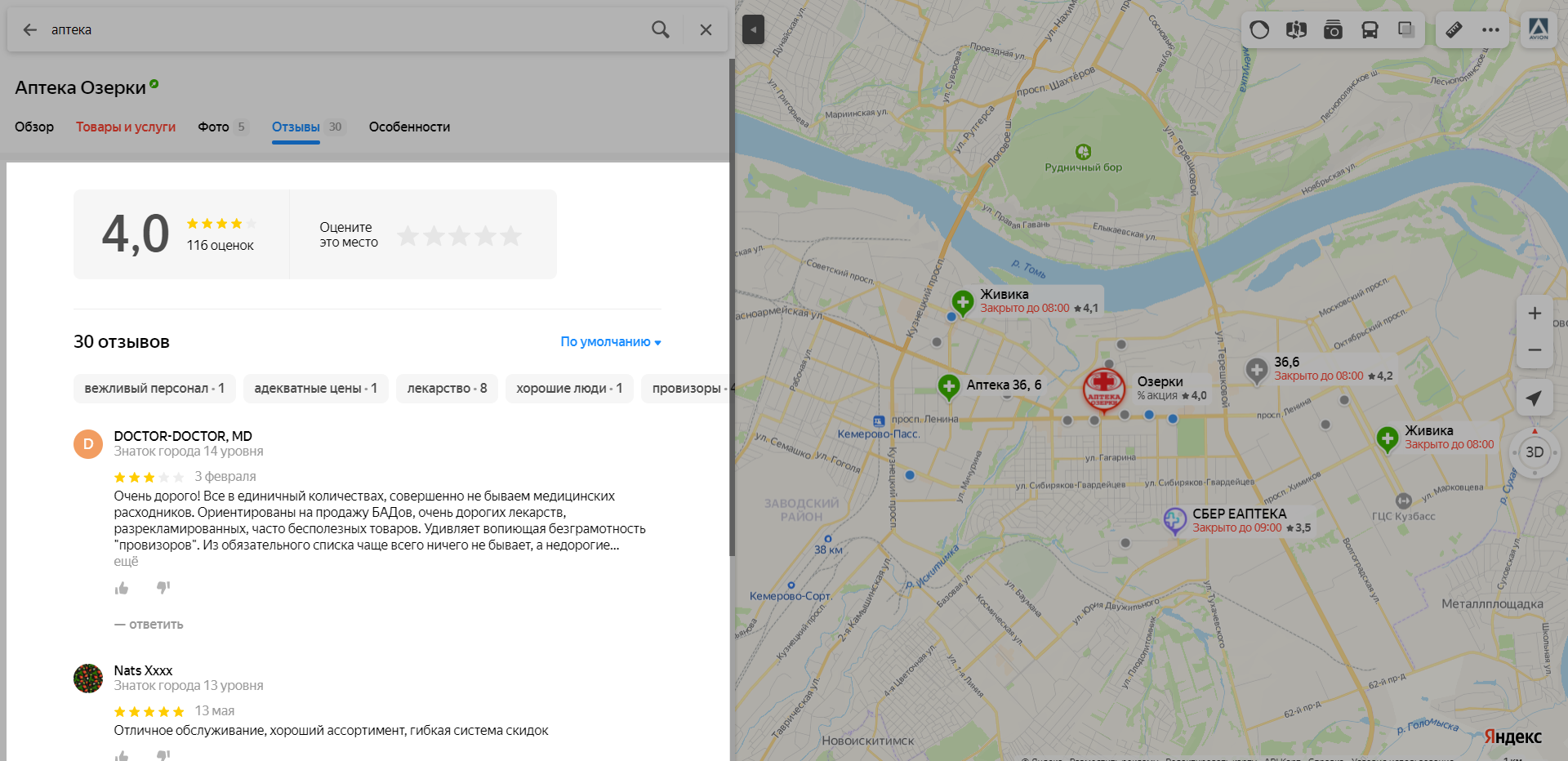Show public transport with the bus icon
This screenshot has width=1568, height=761.
coord(1370,30)
